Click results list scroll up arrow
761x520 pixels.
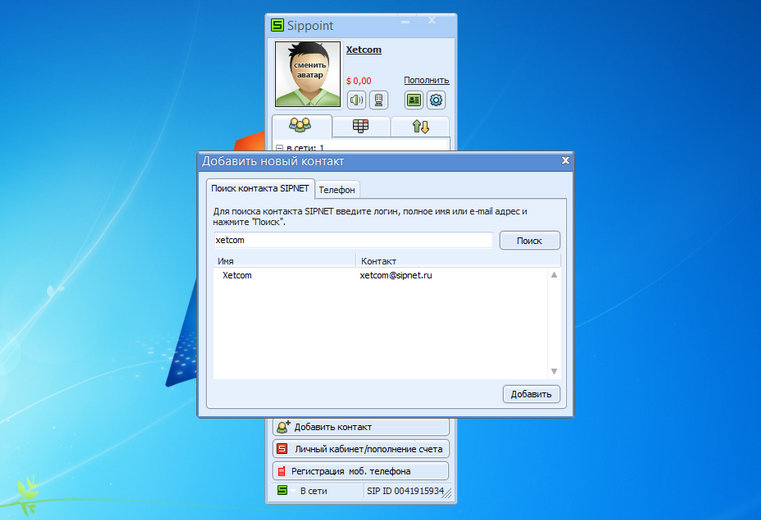point(554,275)
